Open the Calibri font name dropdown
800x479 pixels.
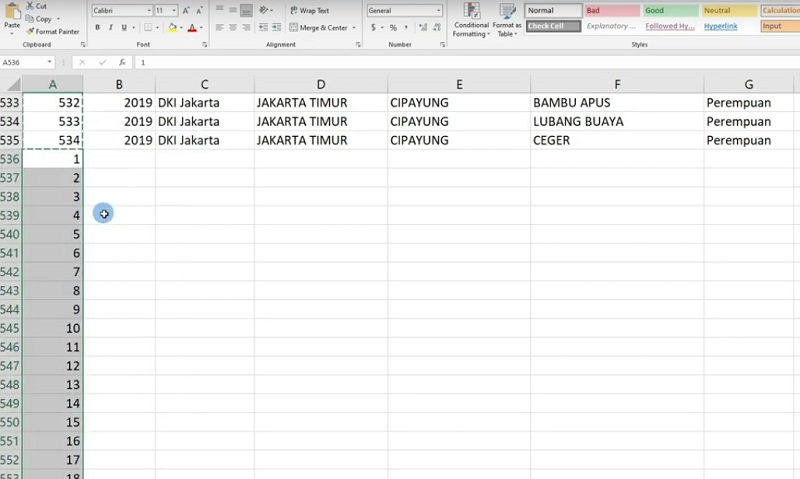click(x=148, y=11)
